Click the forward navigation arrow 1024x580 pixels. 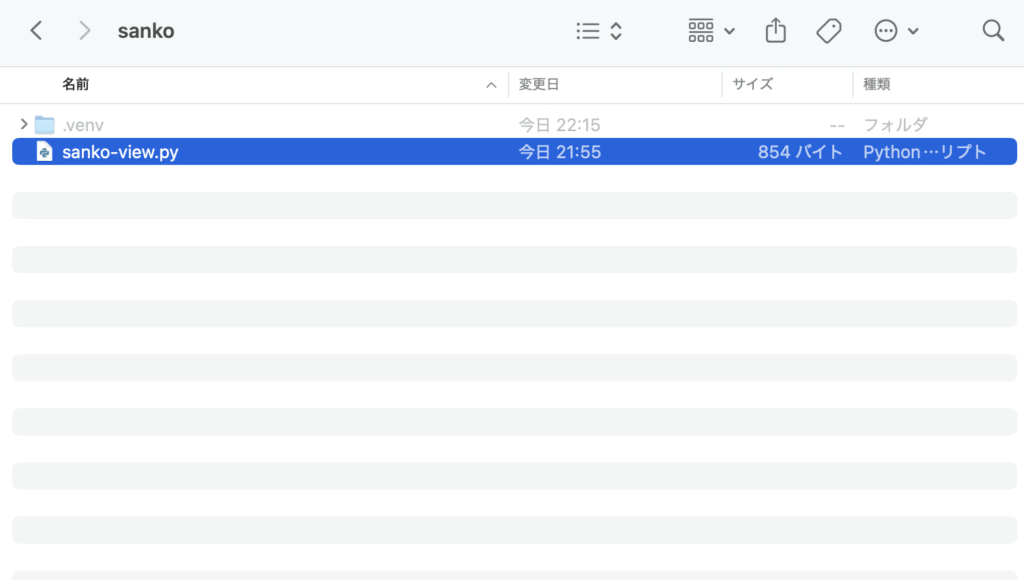[x=85, y=31]
